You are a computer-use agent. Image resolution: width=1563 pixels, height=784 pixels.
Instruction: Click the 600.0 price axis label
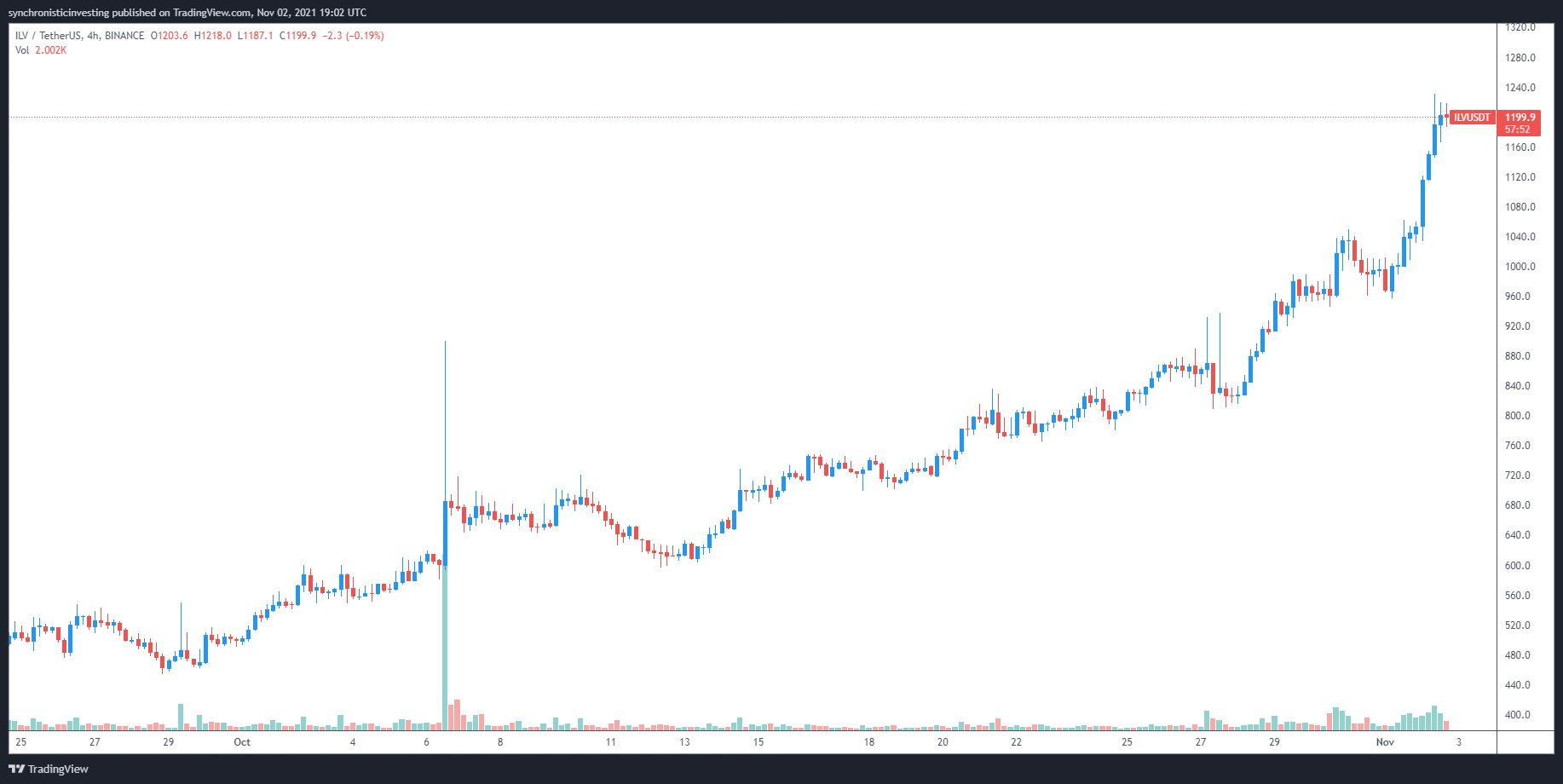(1520, 566)
